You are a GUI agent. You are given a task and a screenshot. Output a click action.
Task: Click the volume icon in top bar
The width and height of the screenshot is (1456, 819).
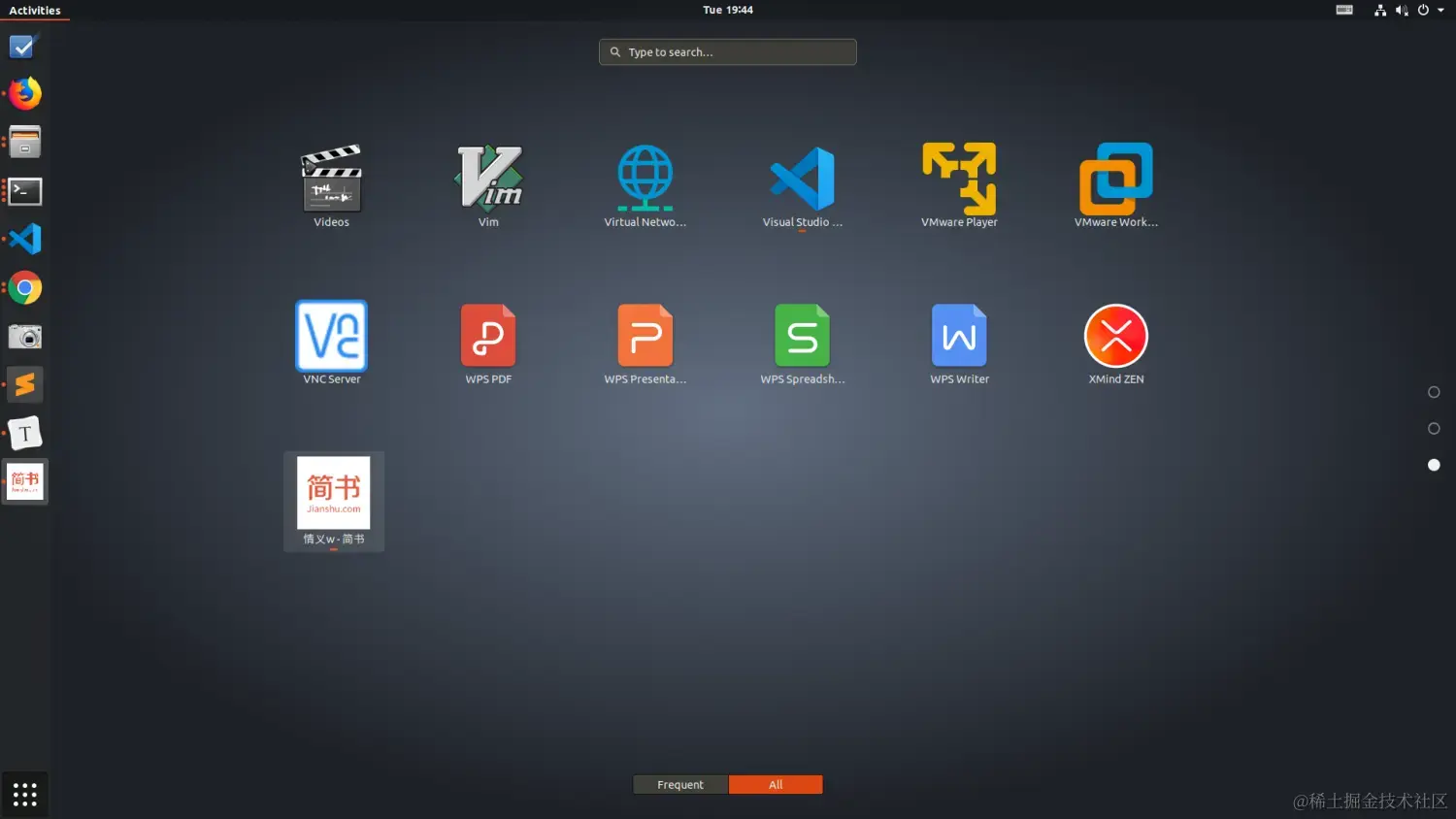1402,10
